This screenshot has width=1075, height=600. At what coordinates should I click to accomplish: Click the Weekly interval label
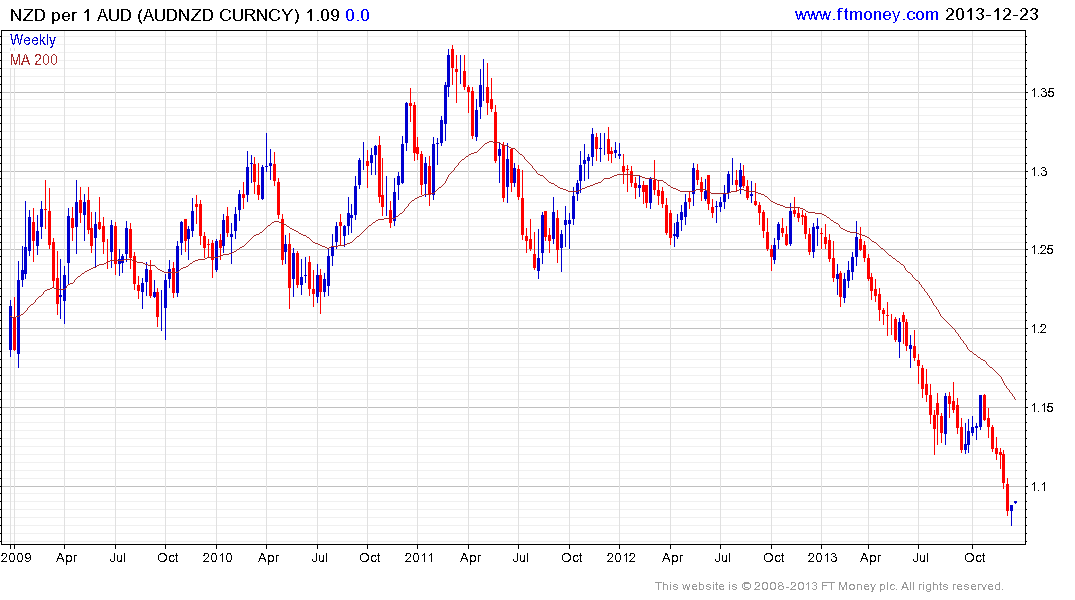[x=33, y=41]
